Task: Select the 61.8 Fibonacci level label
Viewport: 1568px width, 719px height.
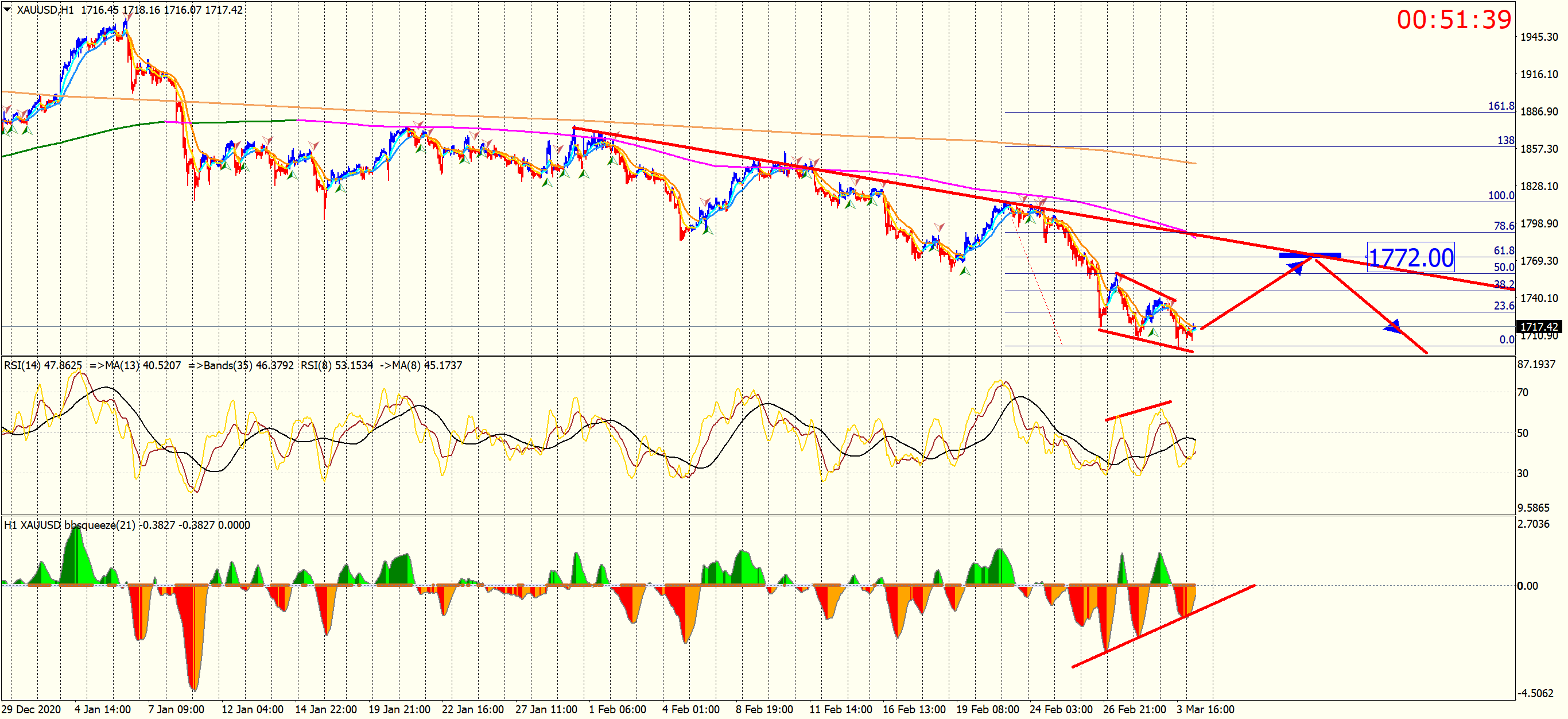Action: 1504,250
